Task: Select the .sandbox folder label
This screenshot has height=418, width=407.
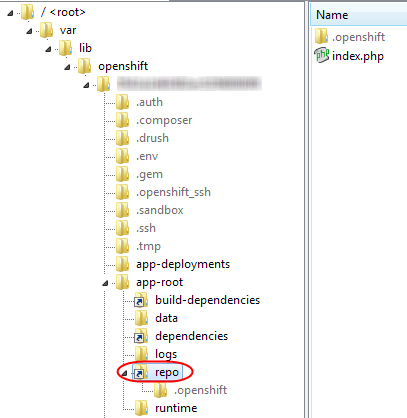Action: (x=160, y=210)
